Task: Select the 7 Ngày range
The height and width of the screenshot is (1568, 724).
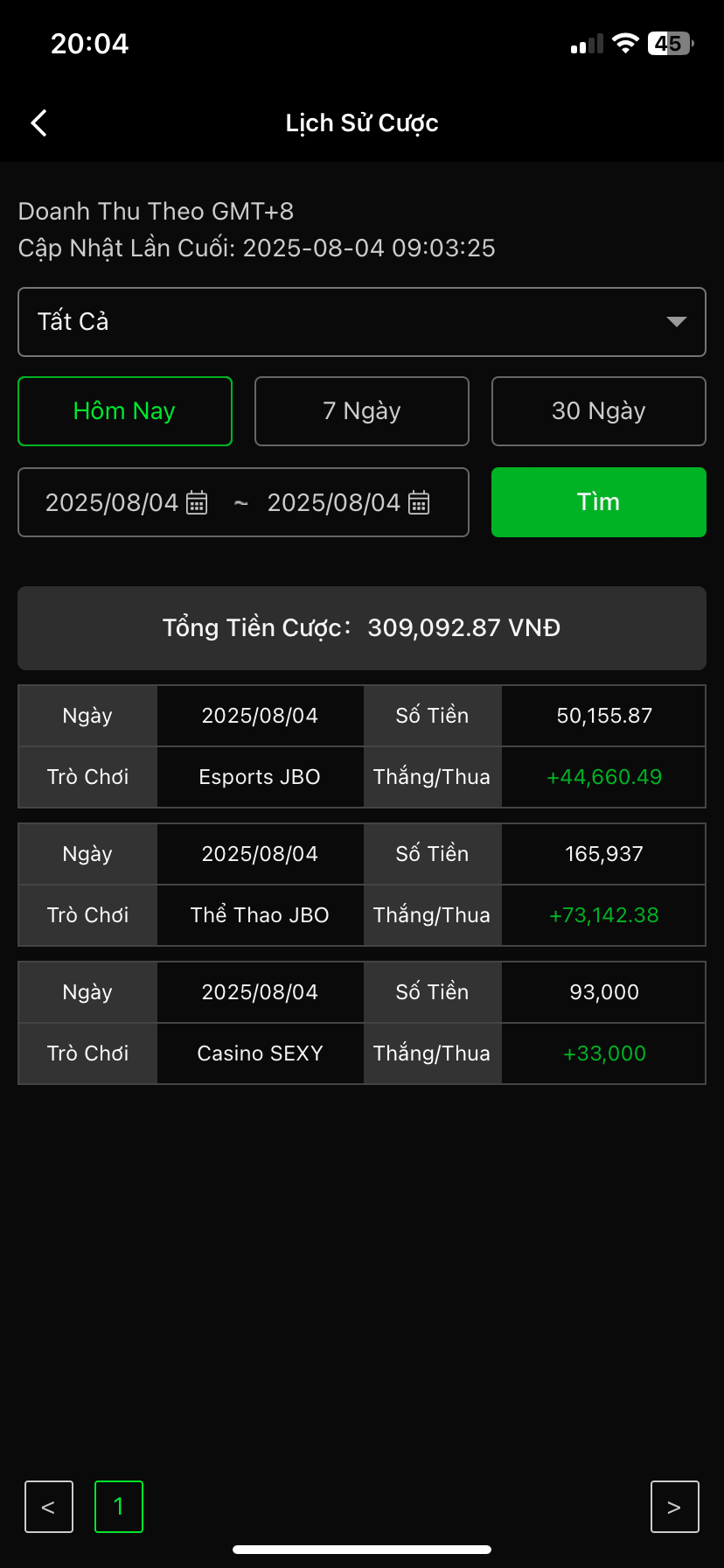Action: coord(362,411)
